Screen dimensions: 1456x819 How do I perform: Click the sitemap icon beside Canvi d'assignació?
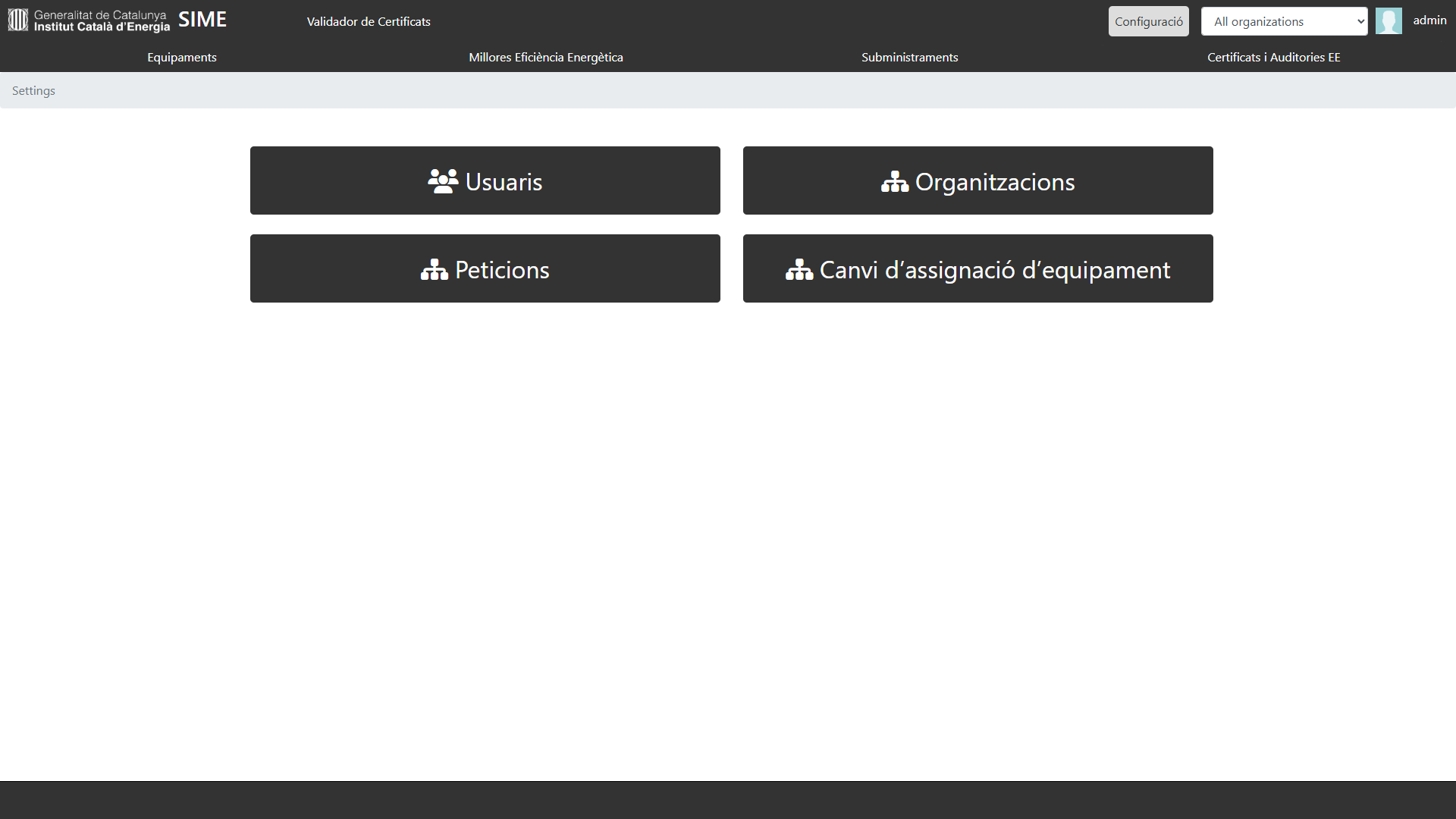(799, 270)
